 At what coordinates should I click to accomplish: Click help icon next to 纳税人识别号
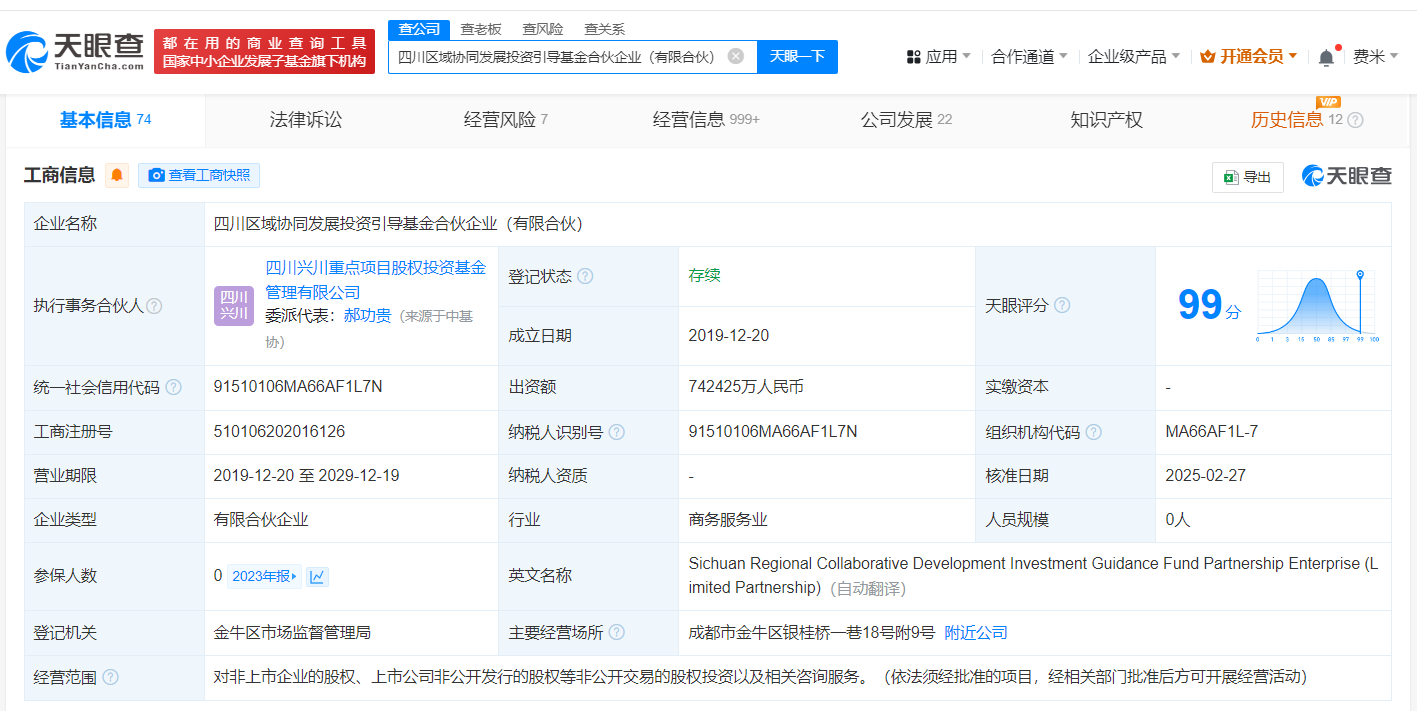pyautogui.click(x=617, y=432)
